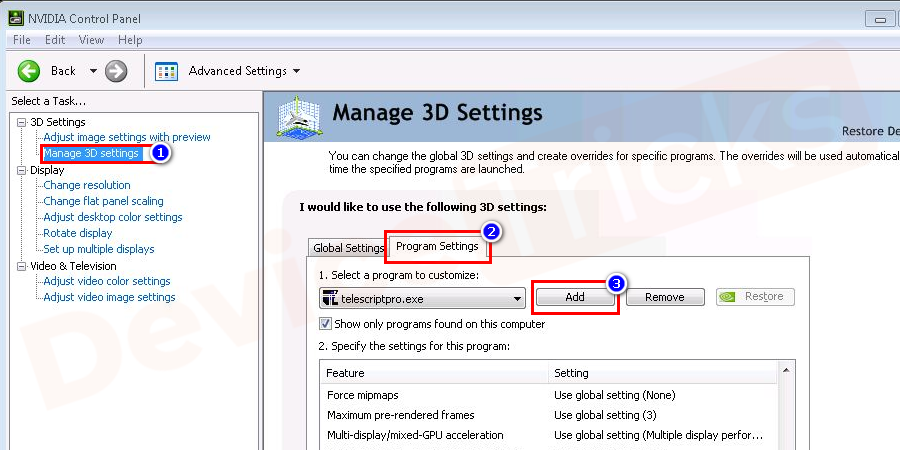This screenshot has height=450, width=900.
Task: Click the Setting column header
Action: 662,373
